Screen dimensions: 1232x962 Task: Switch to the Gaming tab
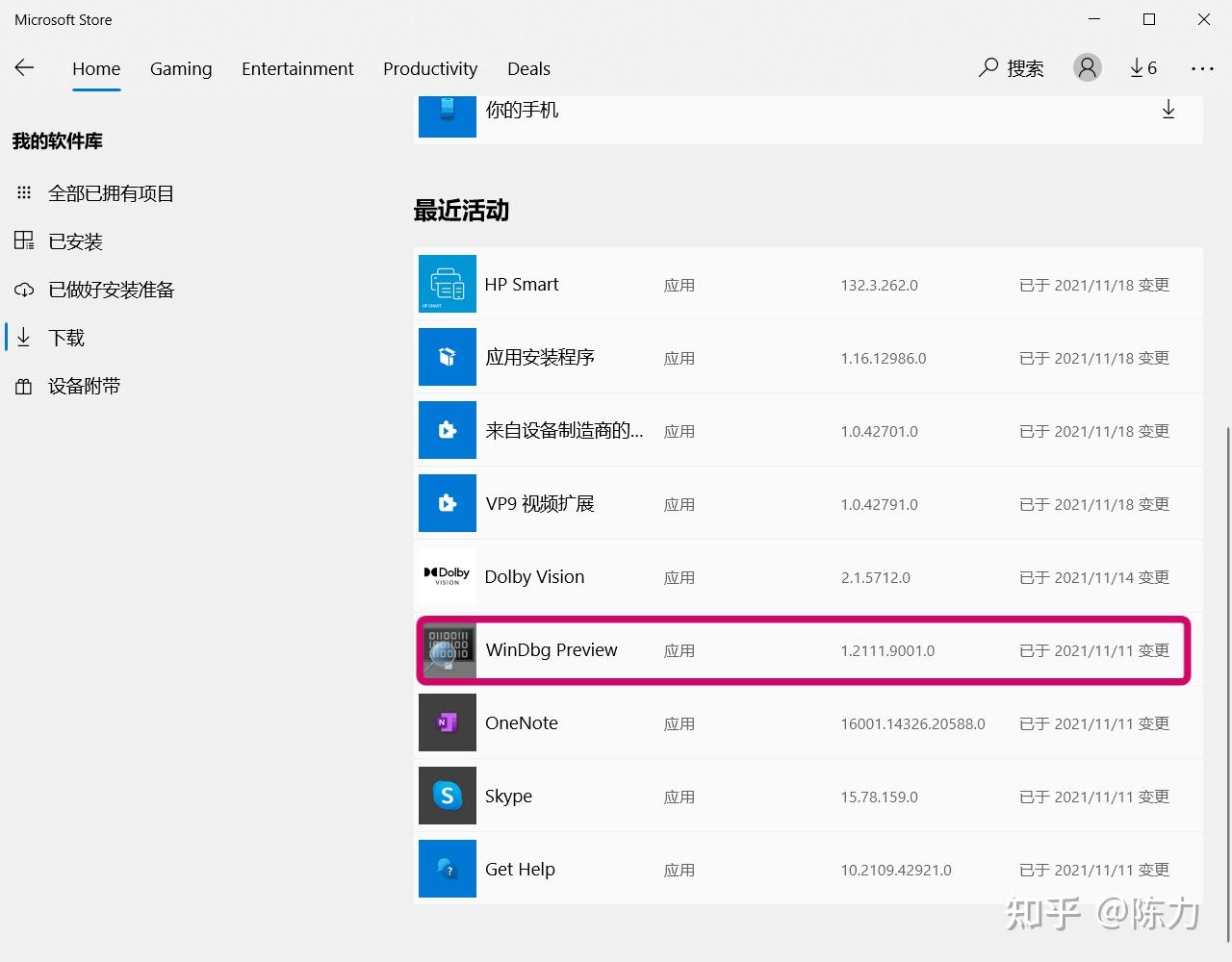pyautogui.click(x=181, y=68)
